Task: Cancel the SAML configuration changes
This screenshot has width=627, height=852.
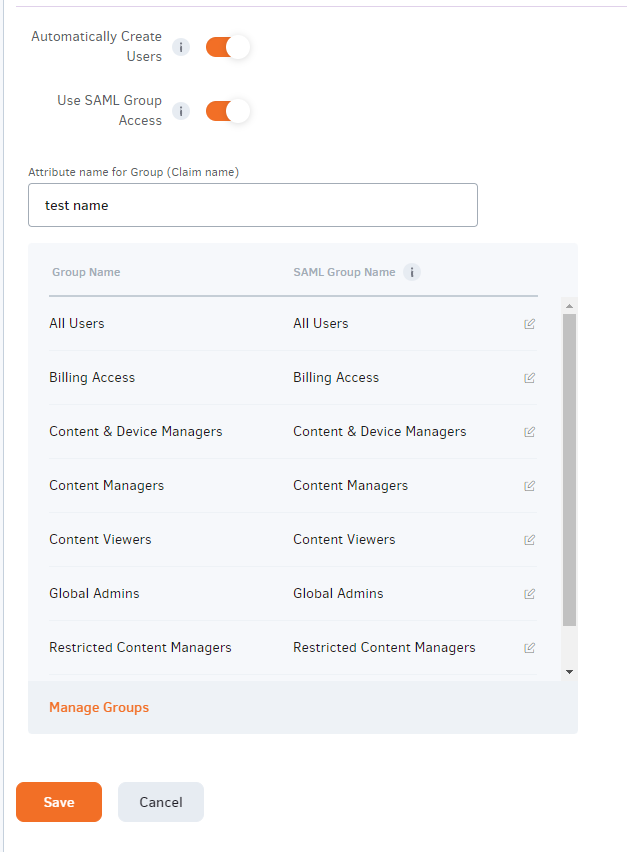Action: point(161,802)
